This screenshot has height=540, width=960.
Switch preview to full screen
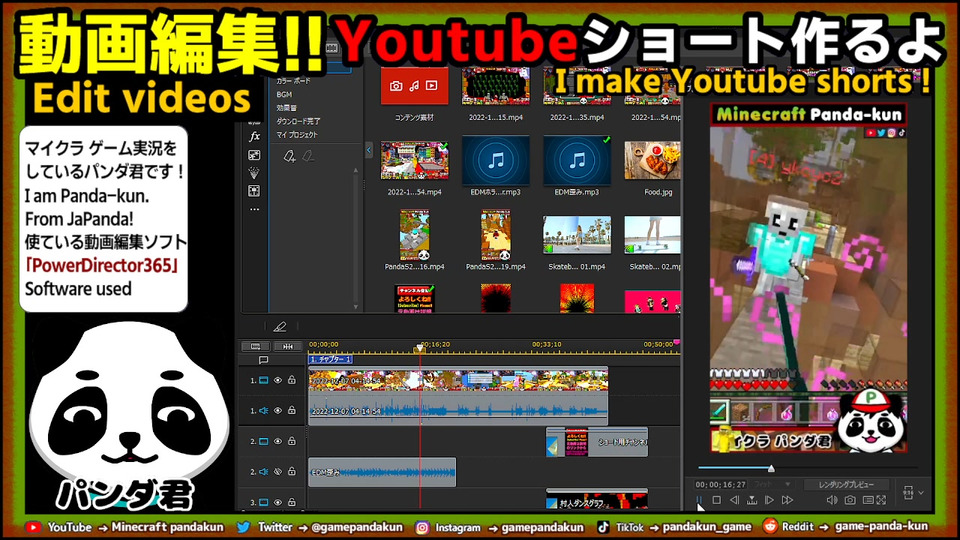[882, 500]
